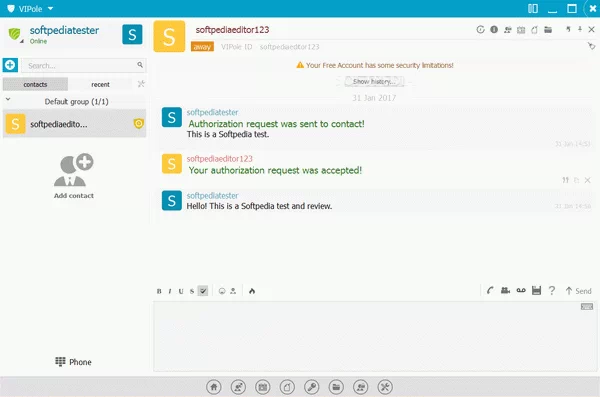Click the 'Your authorization request was accepted!' message
The image size is (600, 397).
(275, 170)
